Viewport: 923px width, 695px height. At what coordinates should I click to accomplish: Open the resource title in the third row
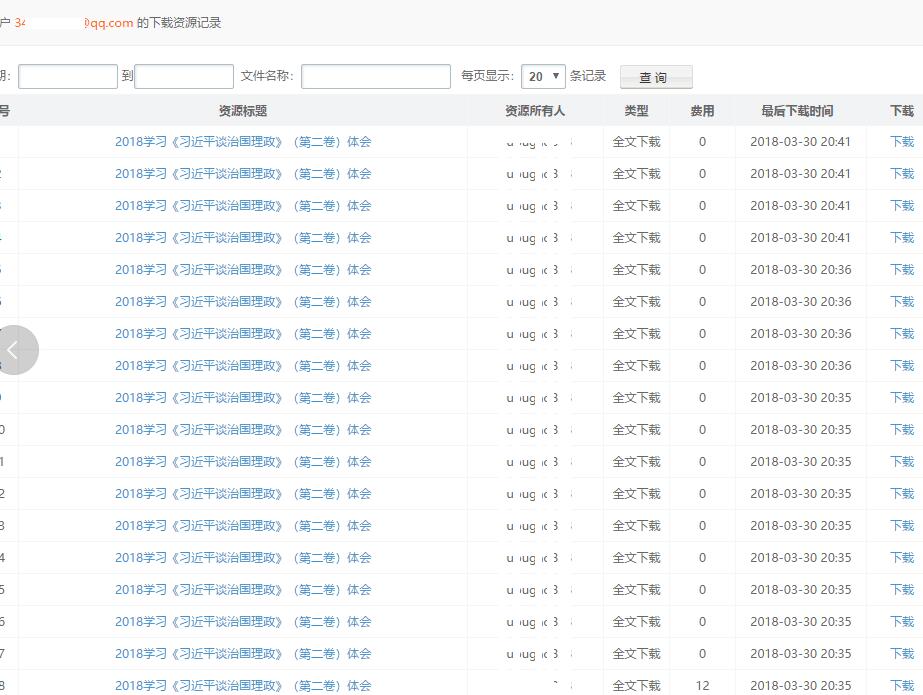point(243,206)
